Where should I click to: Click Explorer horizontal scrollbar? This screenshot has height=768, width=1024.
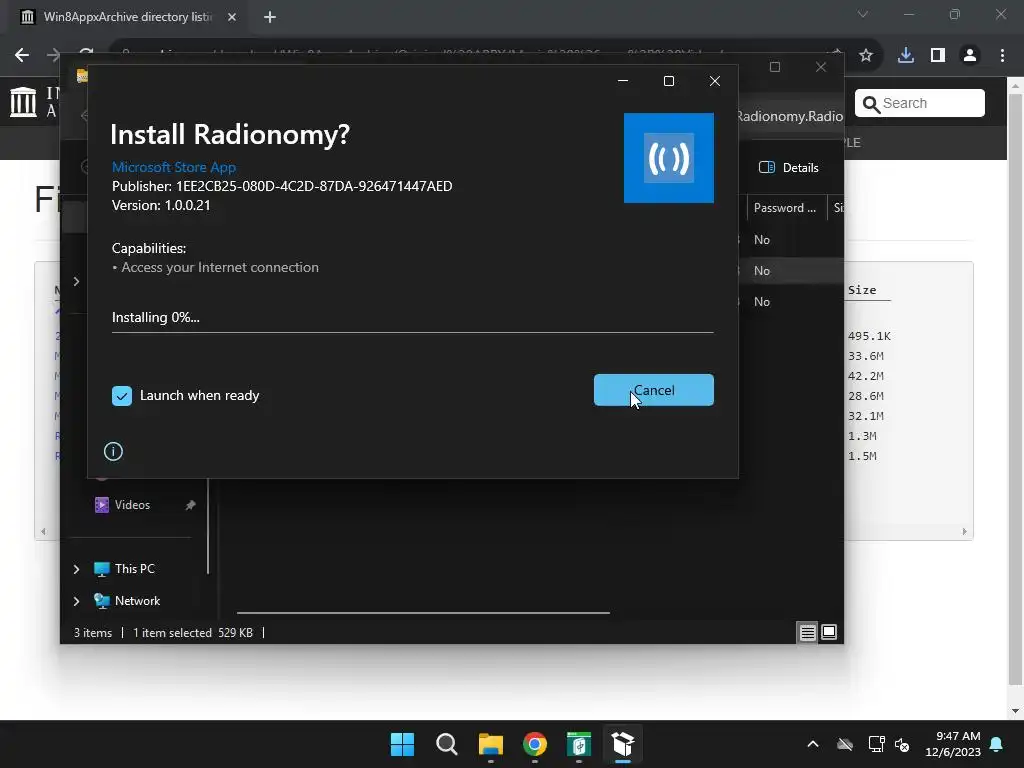click(423, 613)
